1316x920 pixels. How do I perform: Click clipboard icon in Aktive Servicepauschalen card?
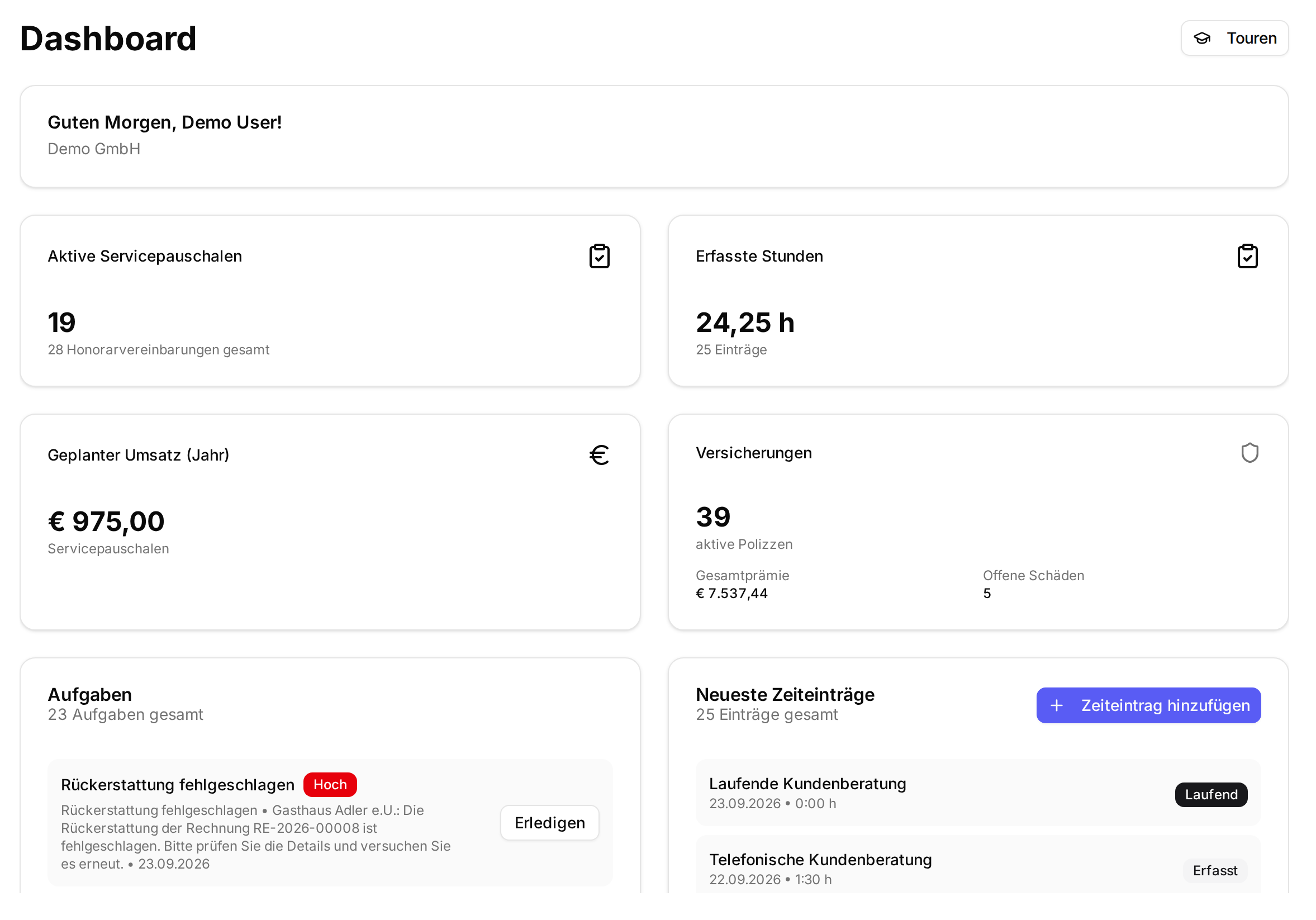(599, 256)
